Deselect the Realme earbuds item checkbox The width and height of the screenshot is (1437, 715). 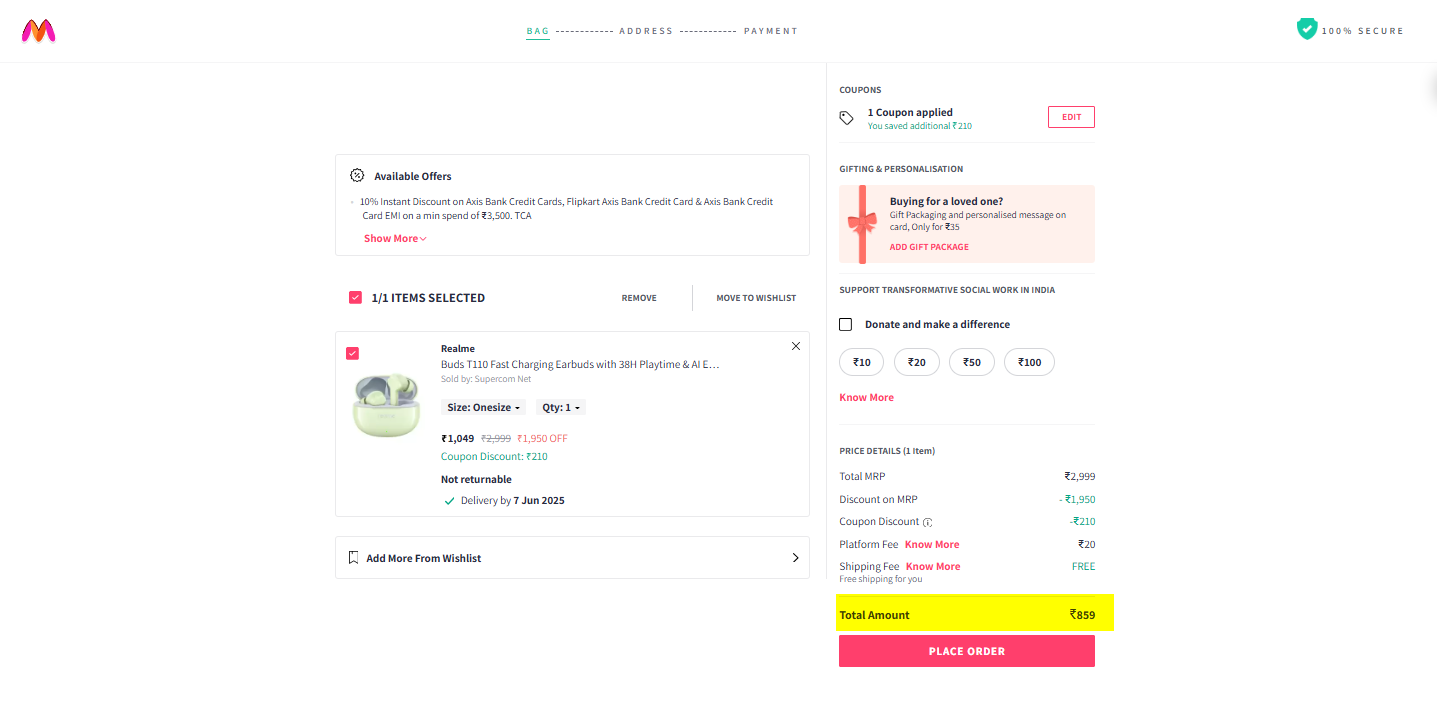(352, 353)
